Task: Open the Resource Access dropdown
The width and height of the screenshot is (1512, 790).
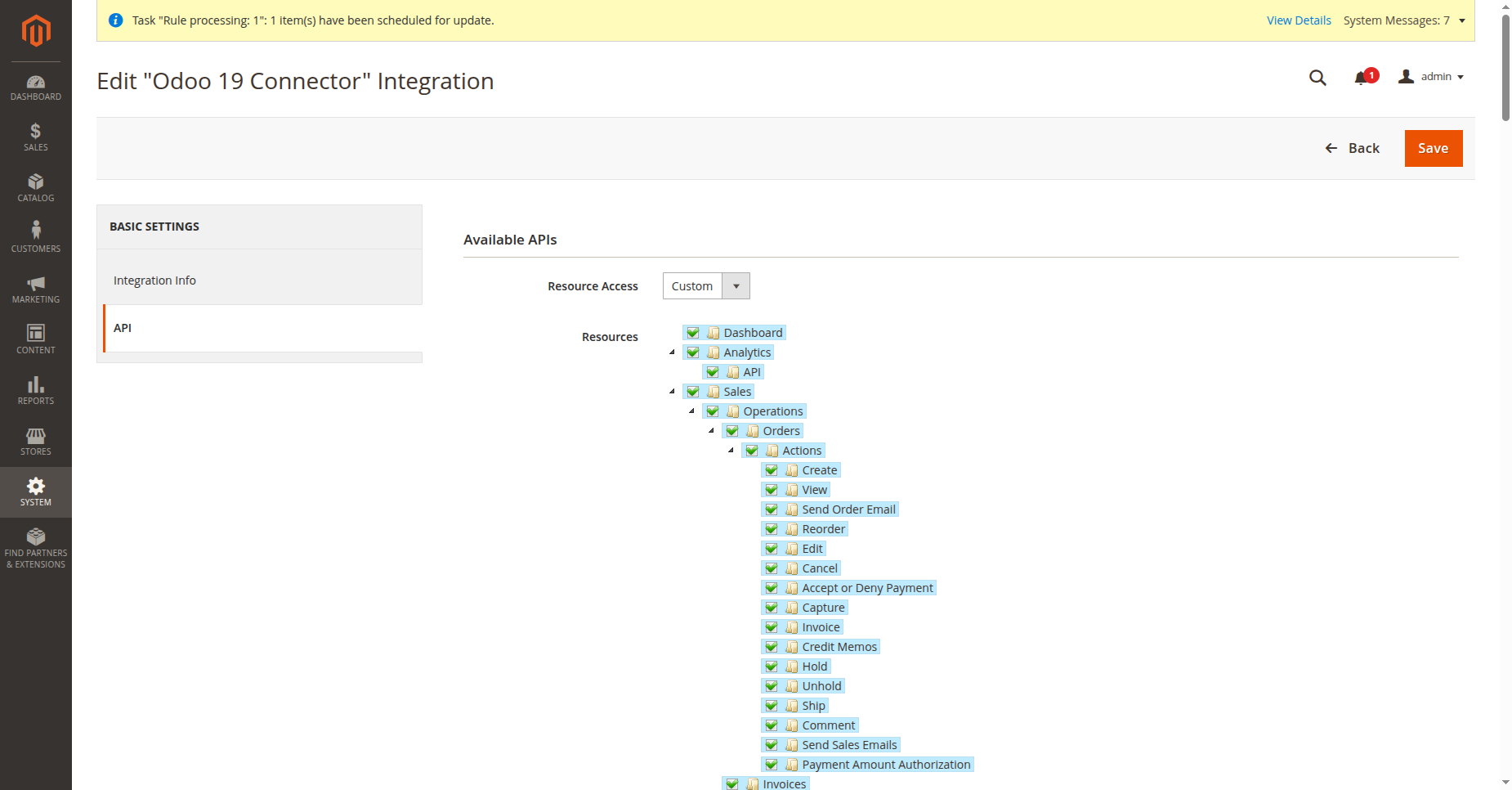Action: coord(706,286)
